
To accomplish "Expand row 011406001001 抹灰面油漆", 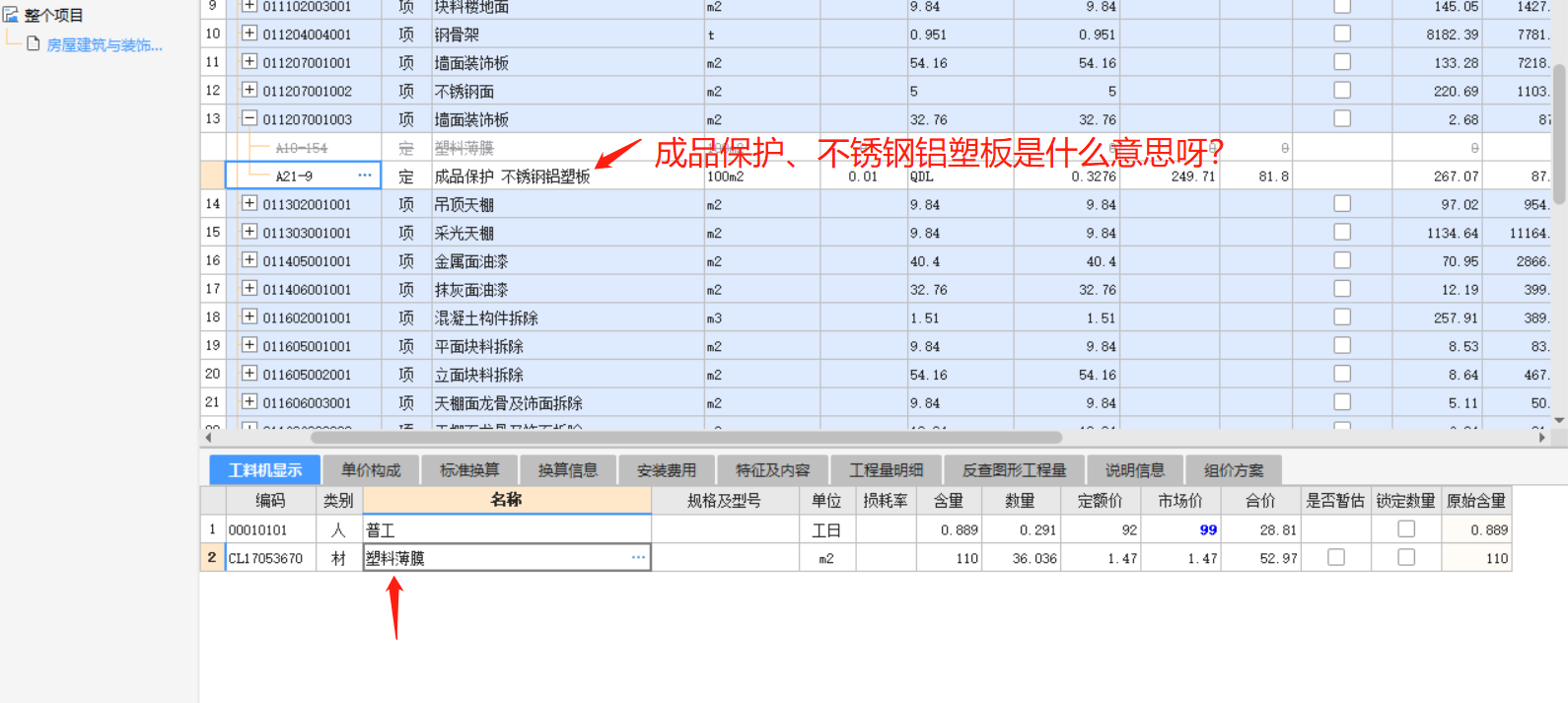I will point(249,290).
